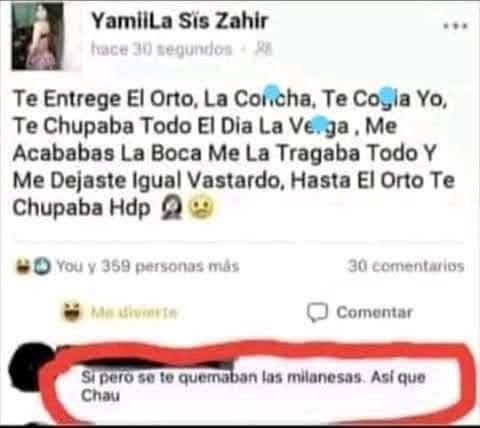Open YamiiLa Sis Zahir profile name link
This screenshot has height=428, width=480.
click(x=180, y=21)
